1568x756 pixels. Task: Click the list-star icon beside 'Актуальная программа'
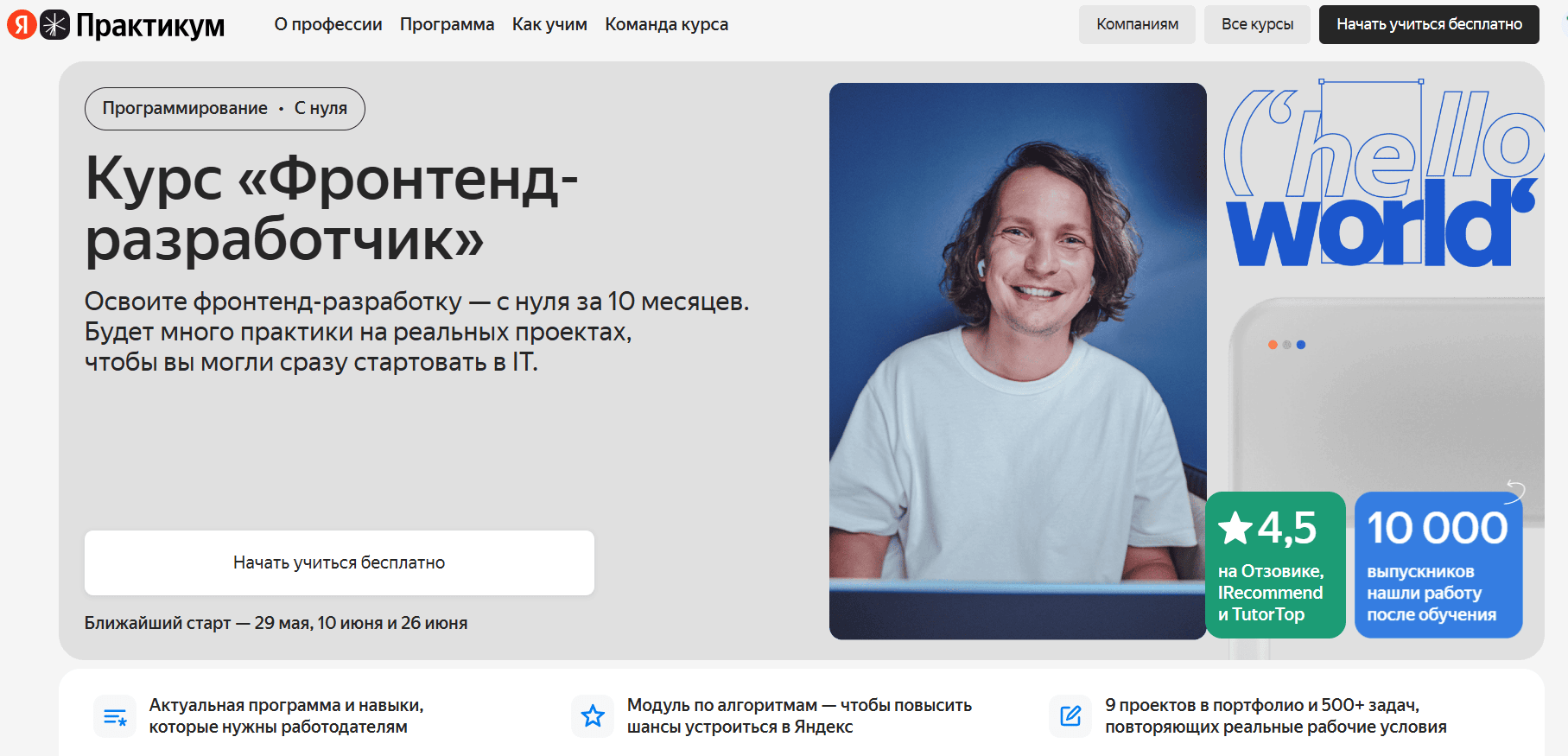click(115, 716)
